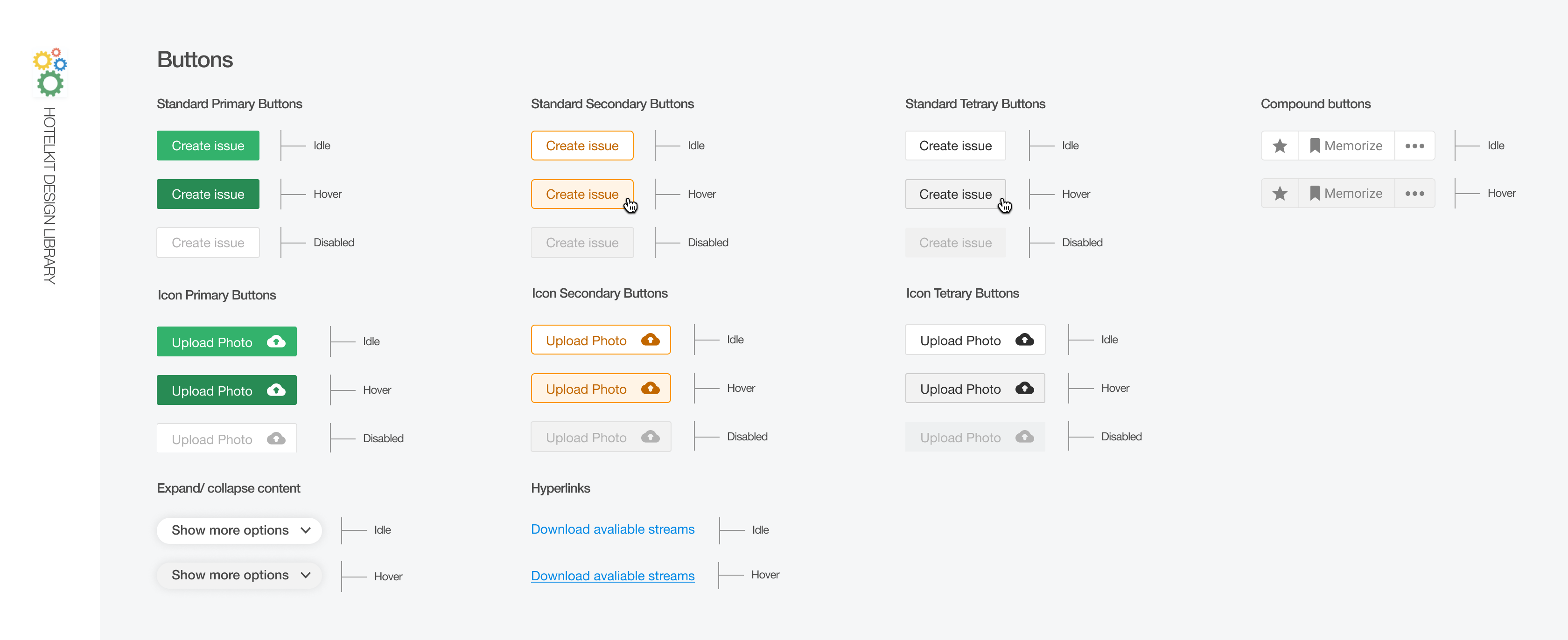Viewport: 1568px width, 640px height.
Task: Click the hover-state 'Memorize' bookmark button
Action: (x=1346, y=194)
